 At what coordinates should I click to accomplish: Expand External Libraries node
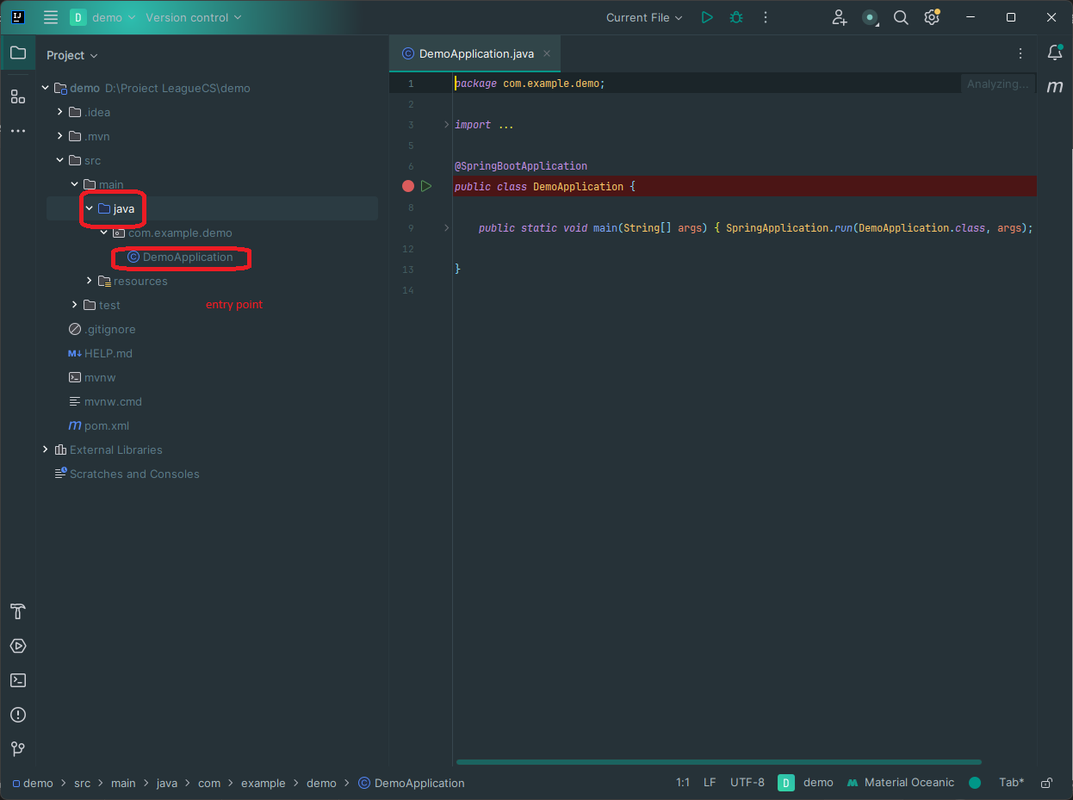coord(46,450)
